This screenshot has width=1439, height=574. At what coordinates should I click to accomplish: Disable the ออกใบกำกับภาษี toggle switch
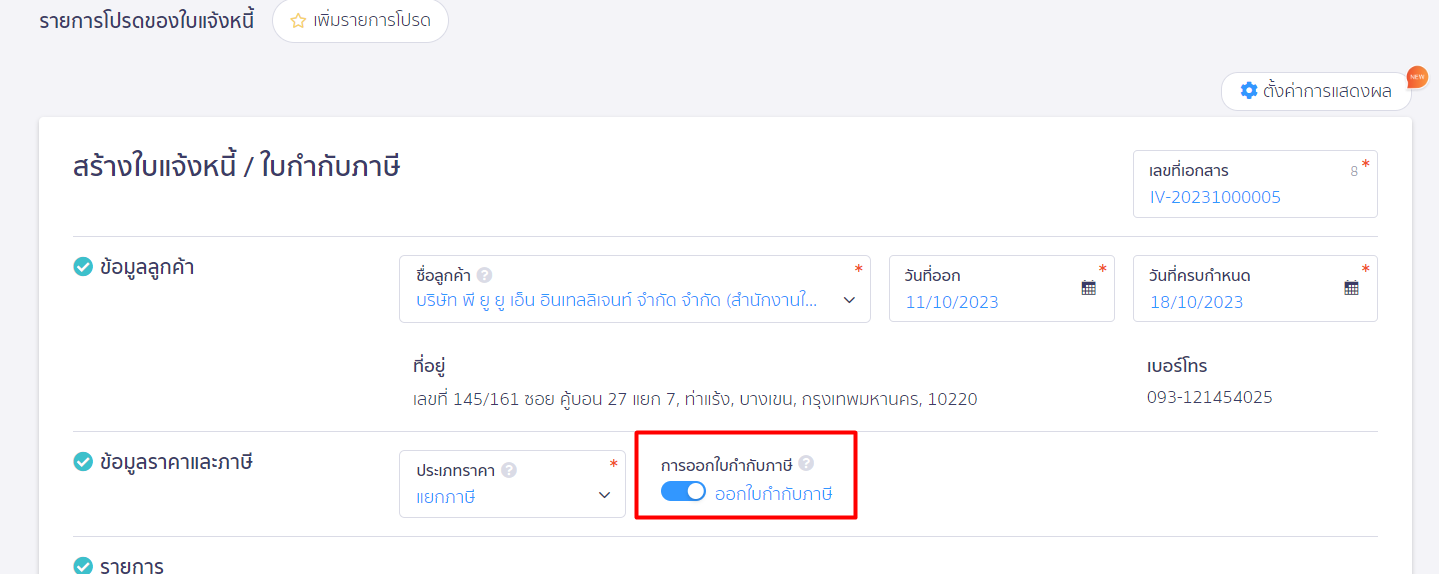pos(683,492)
